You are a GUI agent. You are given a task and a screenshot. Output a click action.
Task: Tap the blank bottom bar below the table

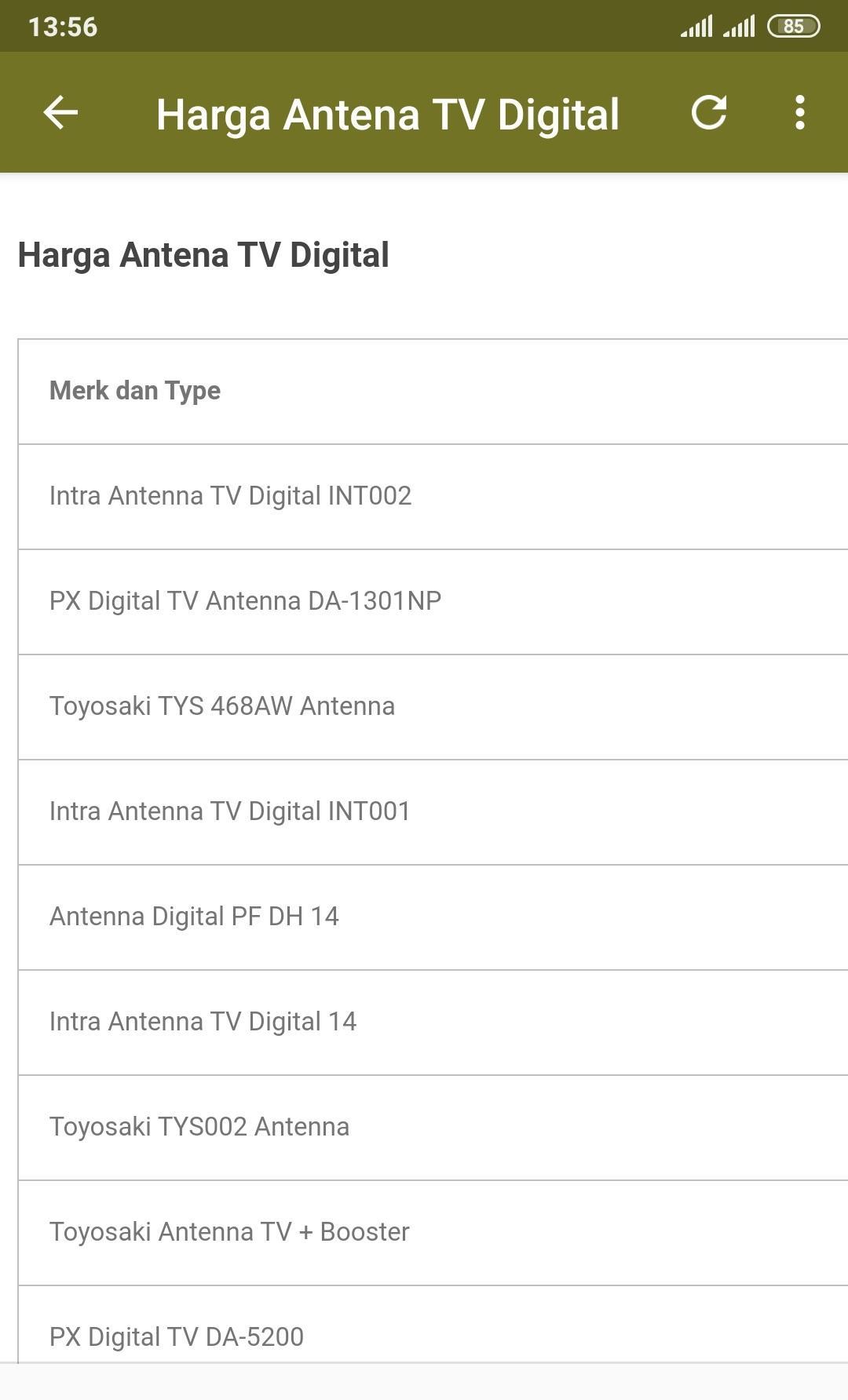pyautogui.click(x=424, y=1382)
